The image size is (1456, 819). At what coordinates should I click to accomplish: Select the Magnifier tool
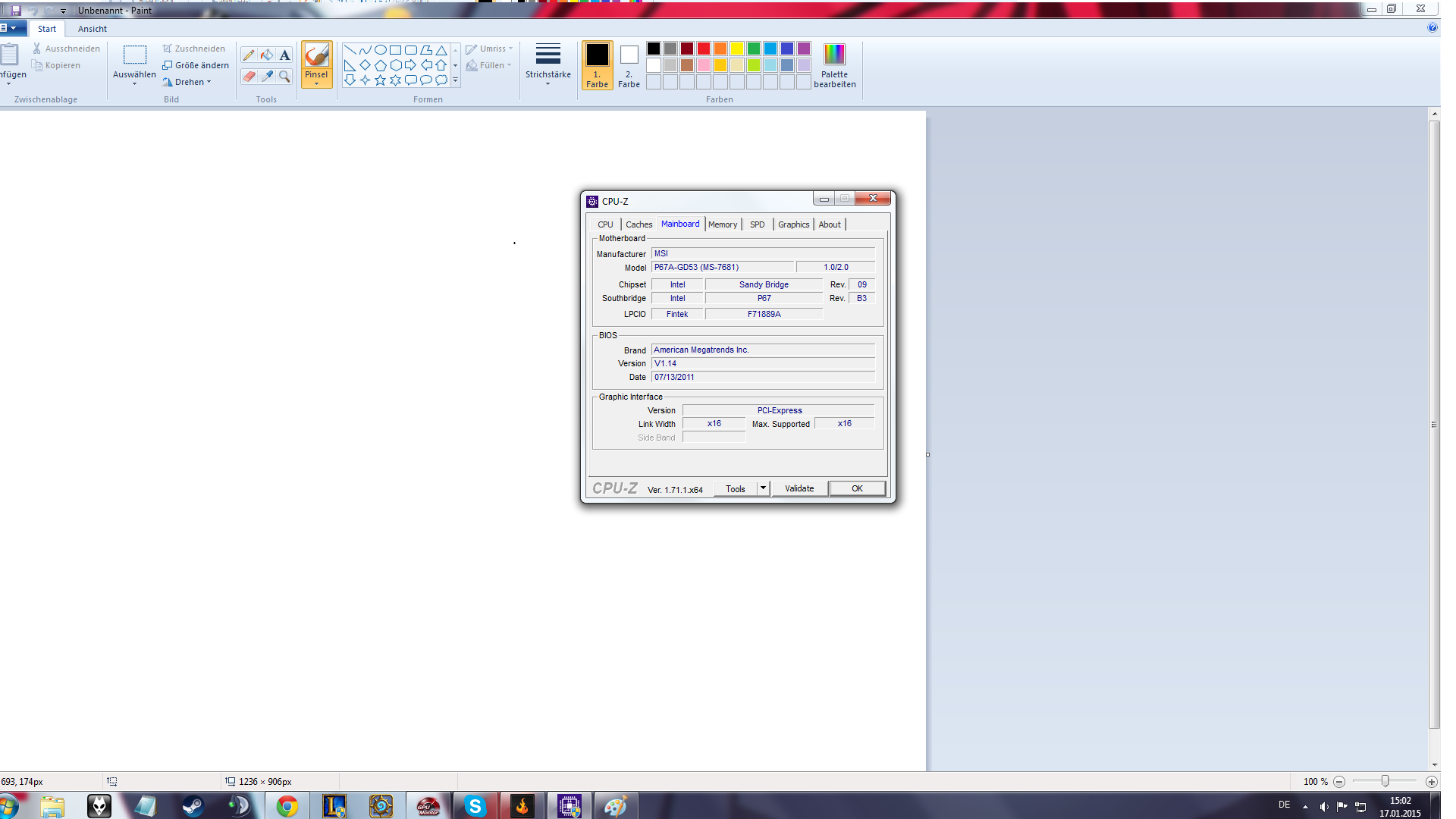tap(284, 77)
